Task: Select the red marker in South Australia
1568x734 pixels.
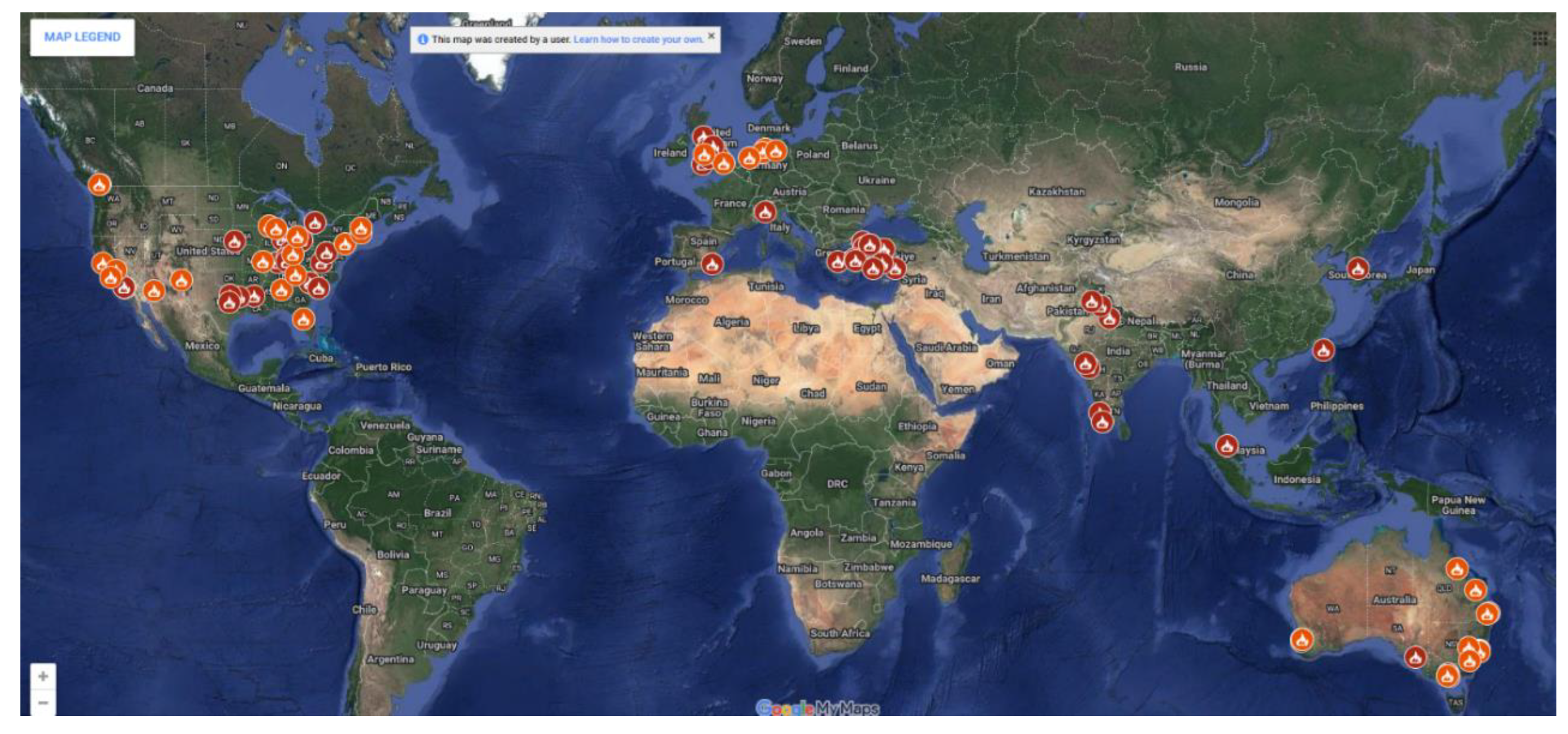Action: [x=1415, y=657]
